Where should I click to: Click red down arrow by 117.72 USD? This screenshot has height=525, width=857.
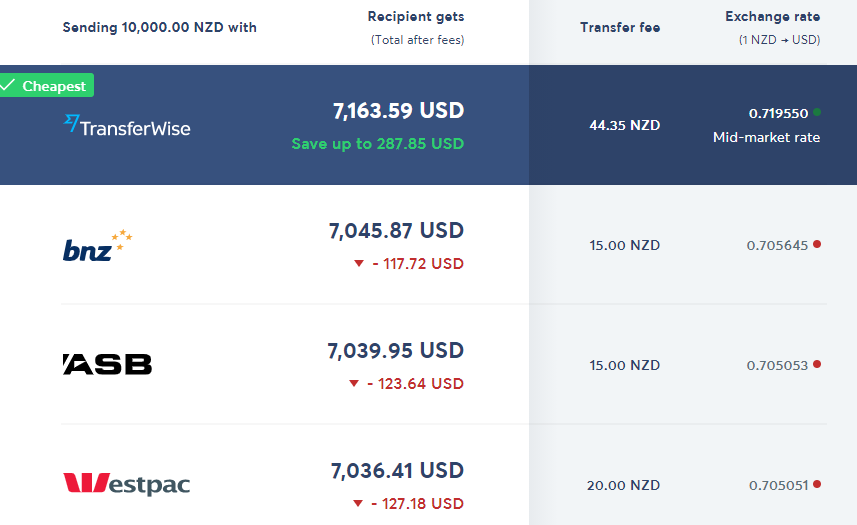[358, 264]
